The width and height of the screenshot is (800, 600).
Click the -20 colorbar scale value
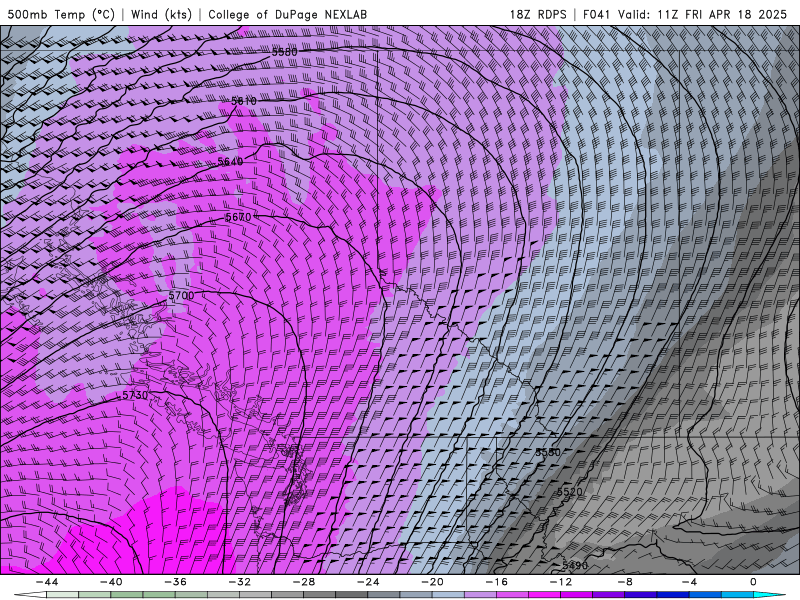[432, 582]
